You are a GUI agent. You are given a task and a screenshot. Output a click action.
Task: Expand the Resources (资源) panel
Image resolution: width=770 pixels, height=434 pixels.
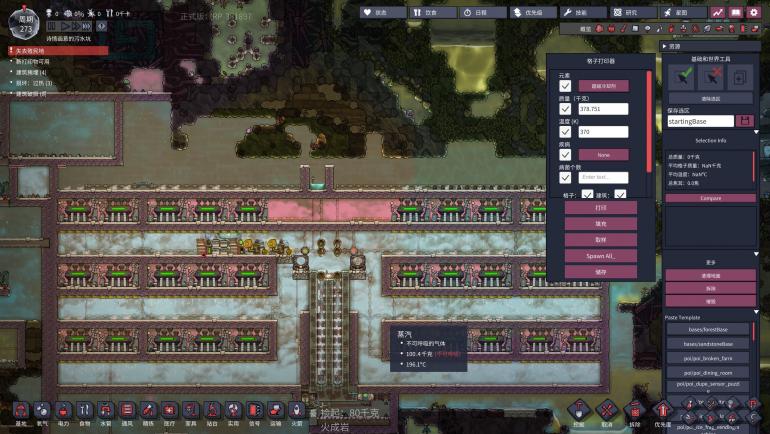(x=710, y=46)
